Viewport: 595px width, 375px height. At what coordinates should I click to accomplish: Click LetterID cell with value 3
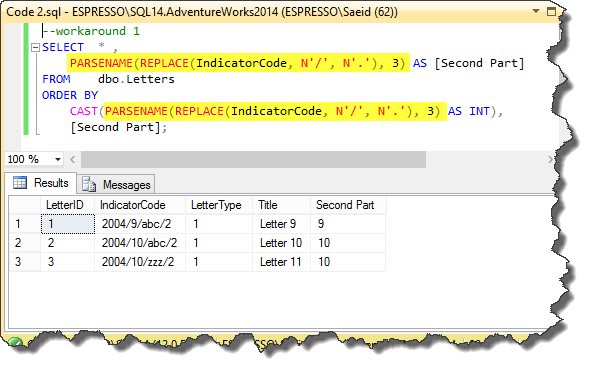[68, 262]
